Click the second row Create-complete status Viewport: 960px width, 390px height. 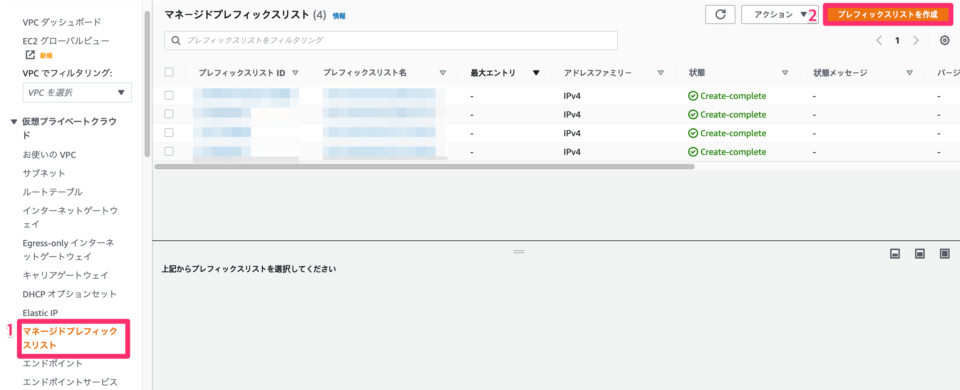tap(727, 114)
